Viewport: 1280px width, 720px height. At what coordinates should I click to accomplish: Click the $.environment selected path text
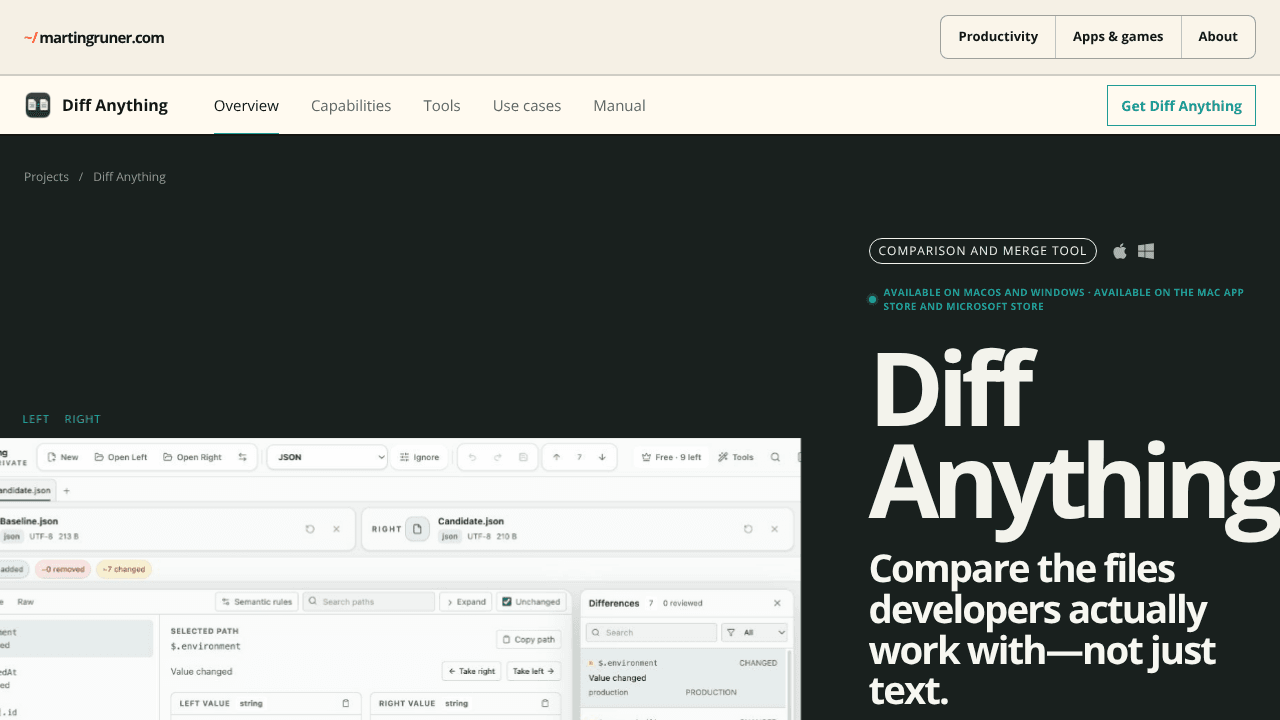pos(205,647)
